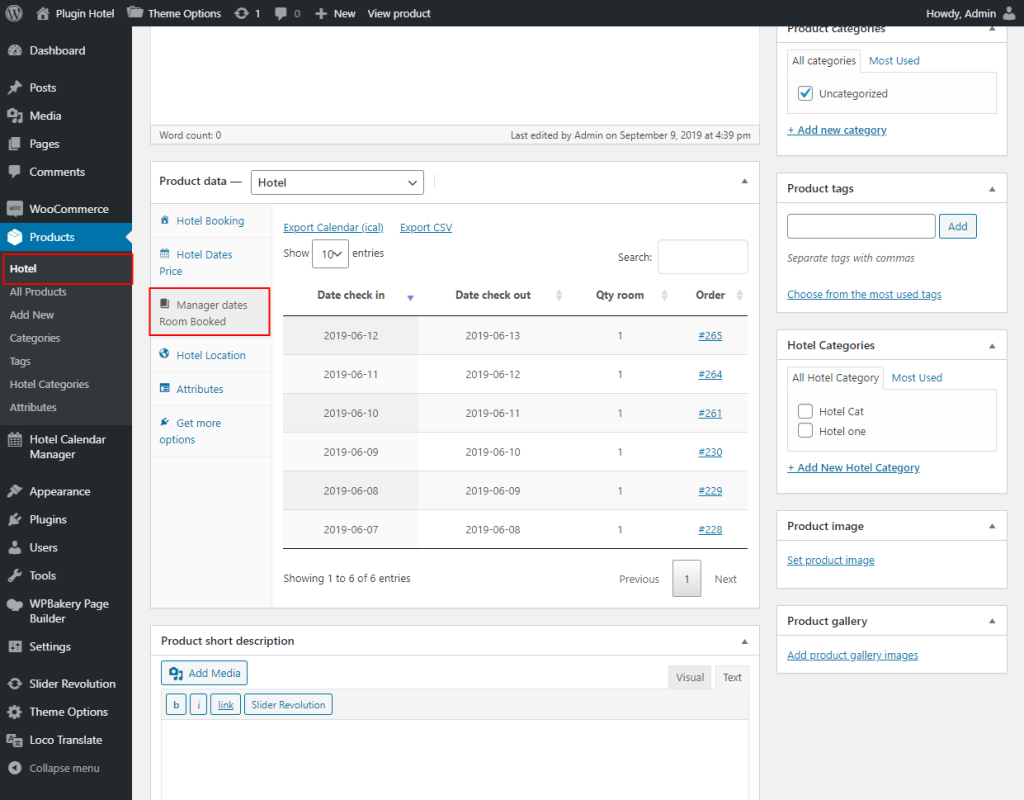This screenshot has width=1024, height=800.
Task: Switch short description editor to Text tab
Action: pos(731,677)
